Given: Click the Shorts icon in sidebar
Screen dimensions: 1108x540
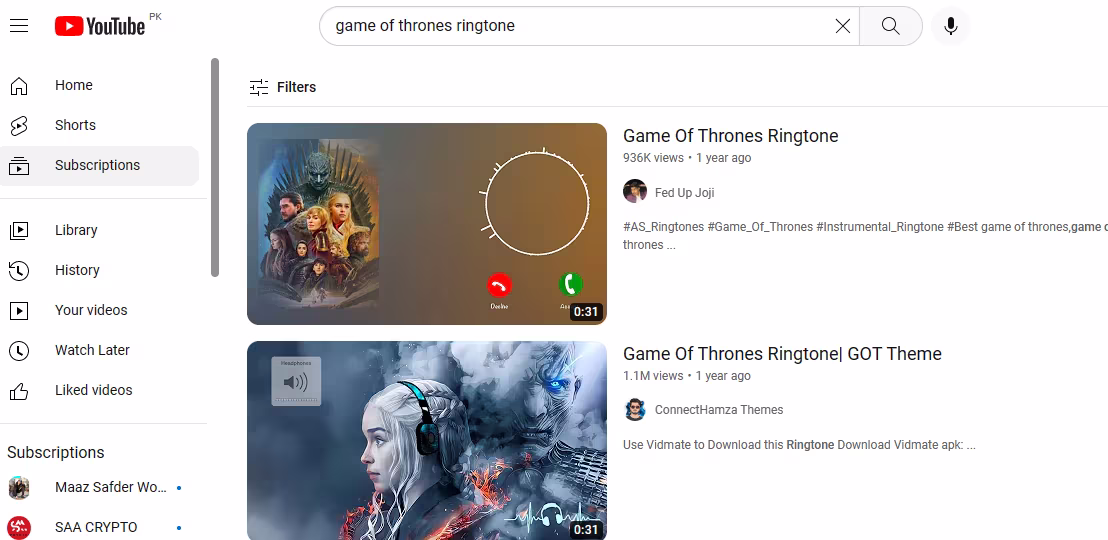Looking at the screenshot, I should [19, 125].
